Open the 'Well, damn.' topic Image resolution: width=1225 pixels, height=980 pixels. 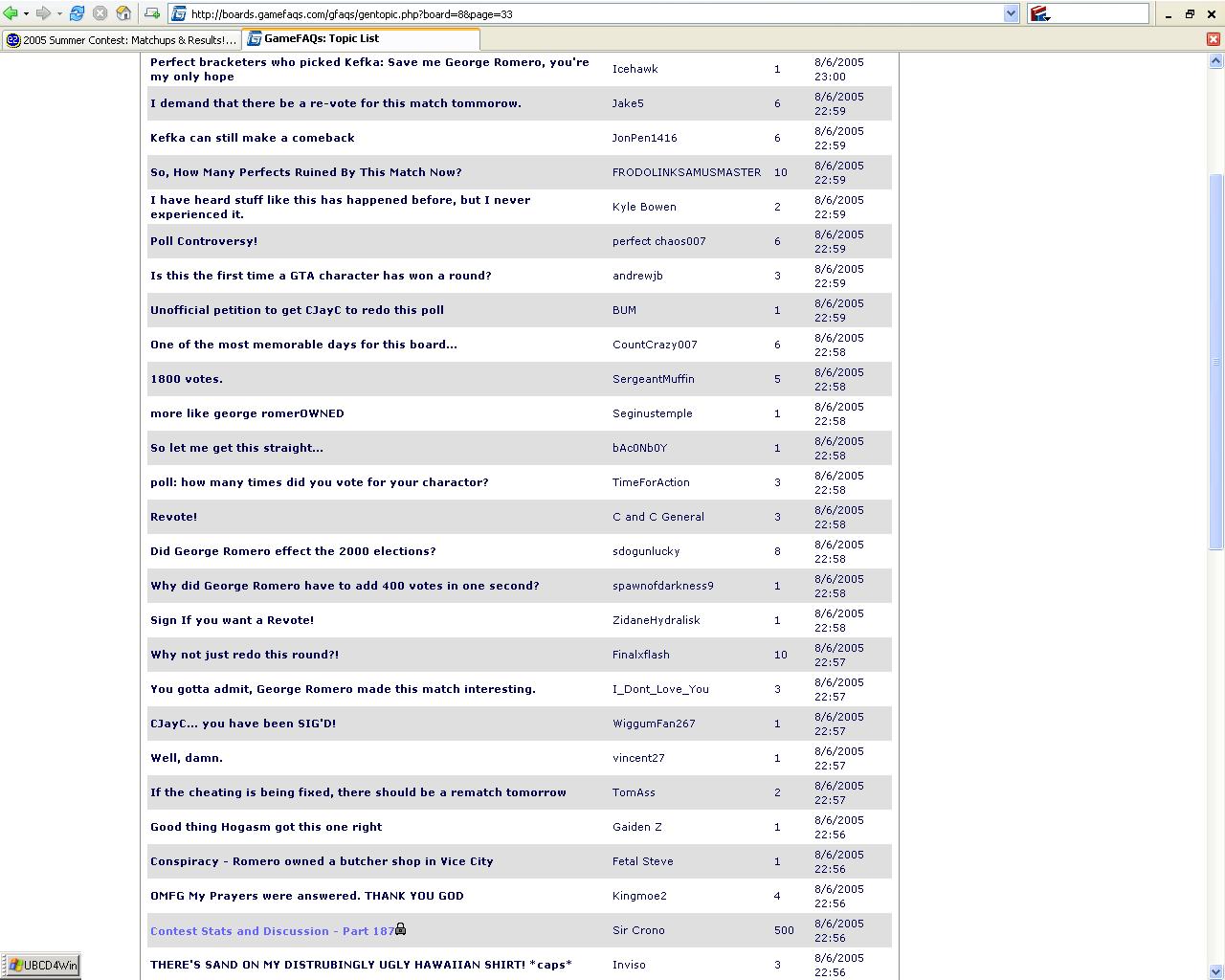pos(187,758)
